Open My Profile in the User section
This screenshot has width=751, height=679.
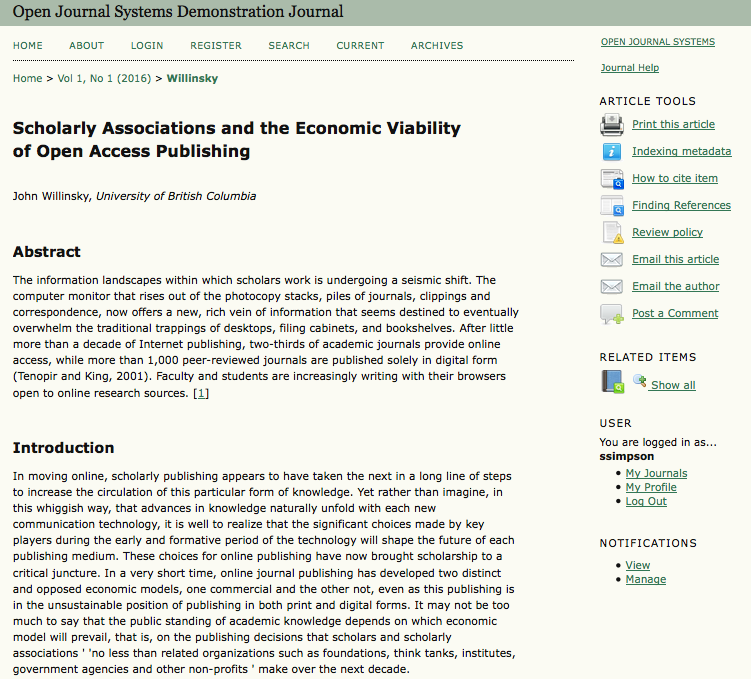pos(651,487)
